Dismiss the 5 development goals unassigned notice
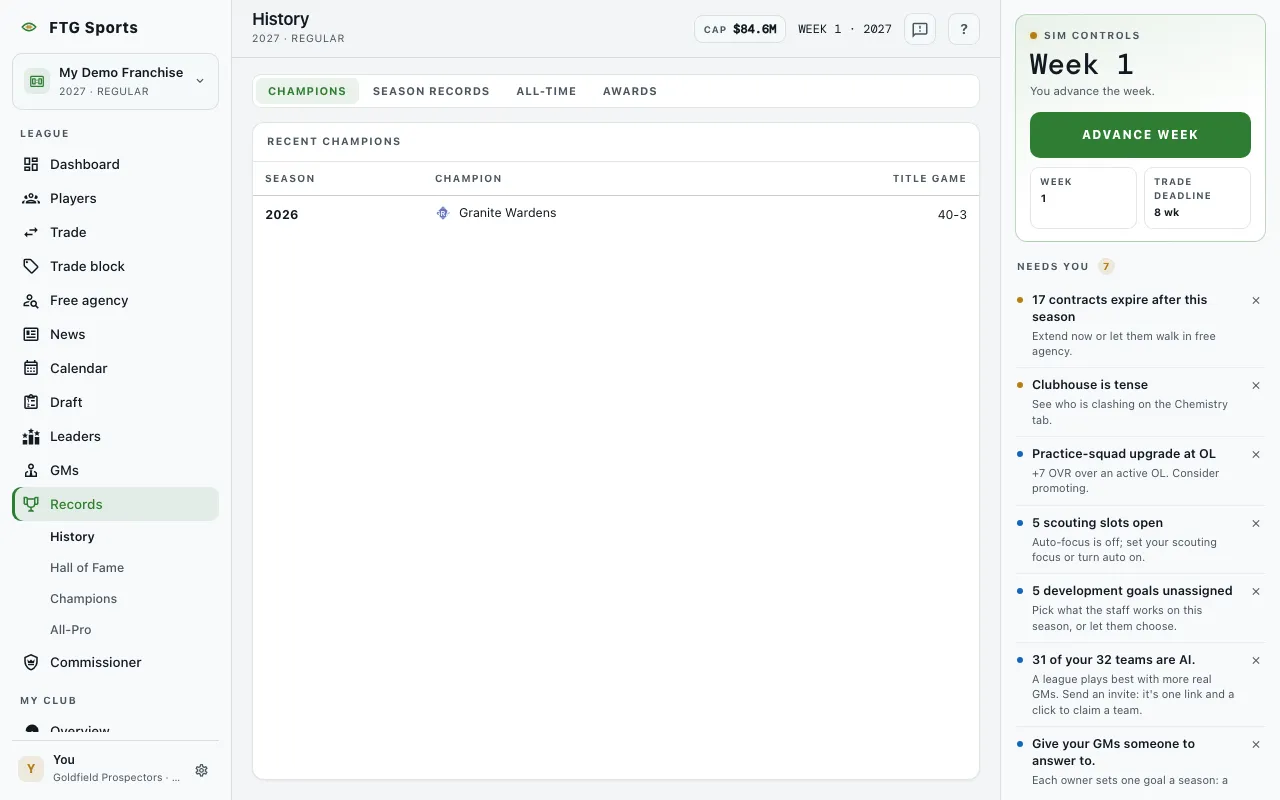 [x=1256, y=591]
